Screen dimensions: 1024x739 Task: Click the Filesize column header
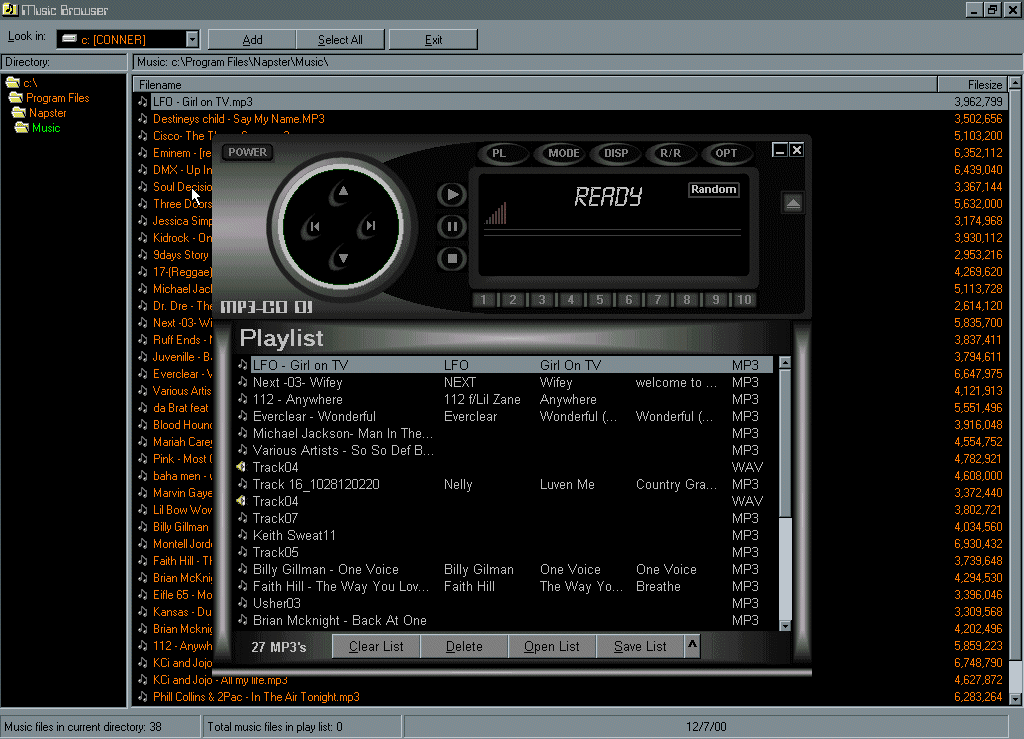(973, 85)
